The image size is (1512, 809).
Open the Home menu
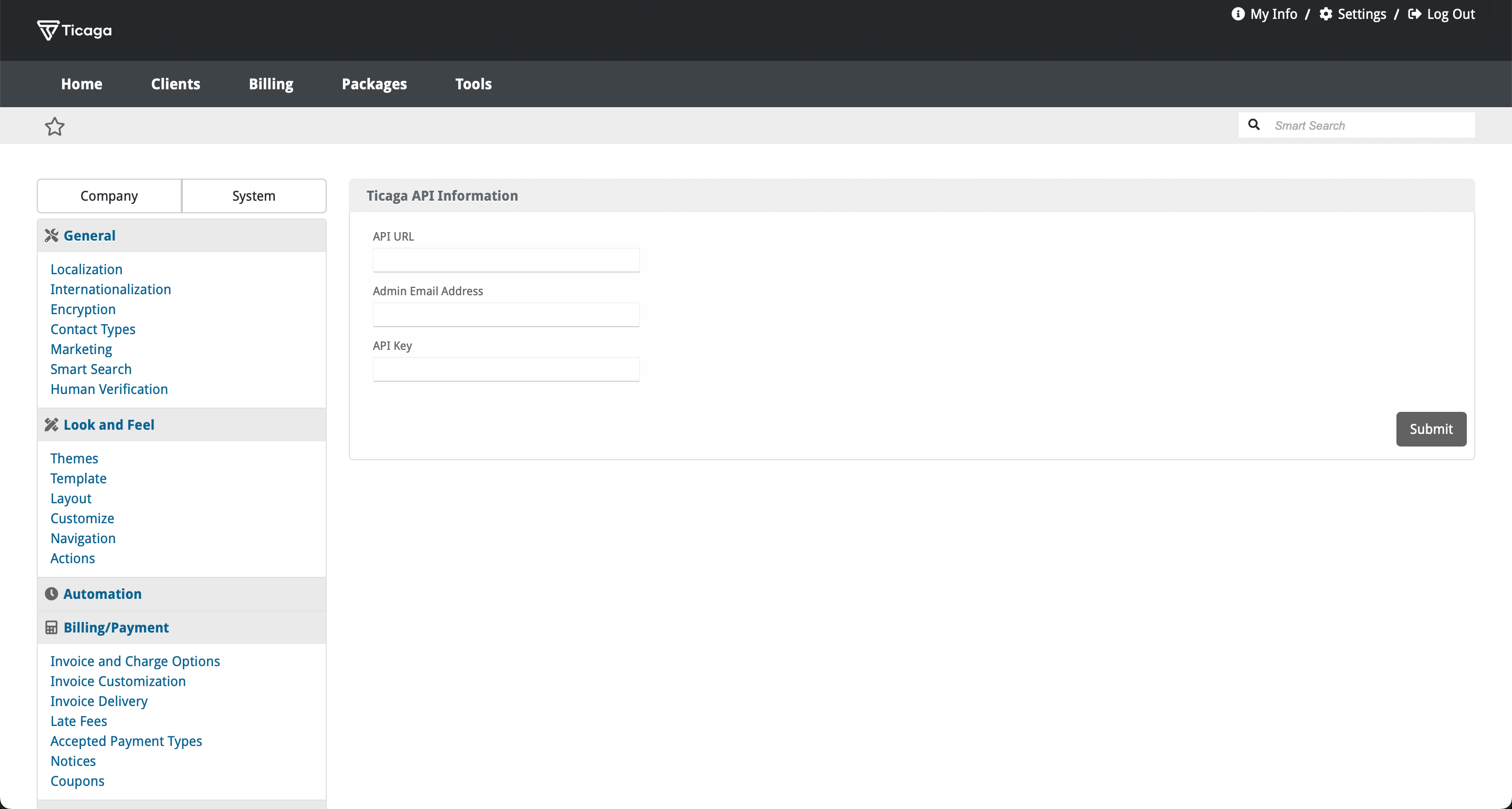coord(81,84)
